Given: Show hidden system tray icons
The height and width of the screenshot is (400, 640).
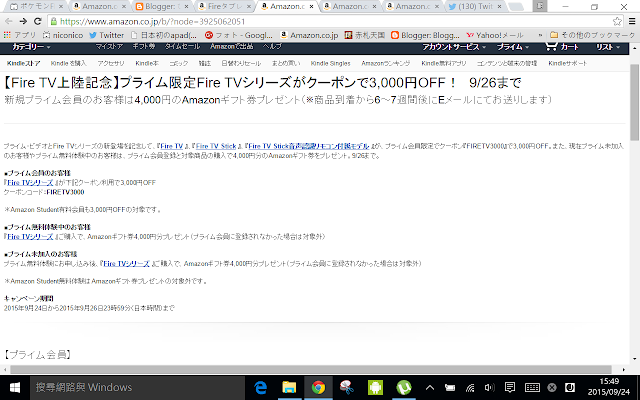Looking at the screenshot, I should coord(430,388).
